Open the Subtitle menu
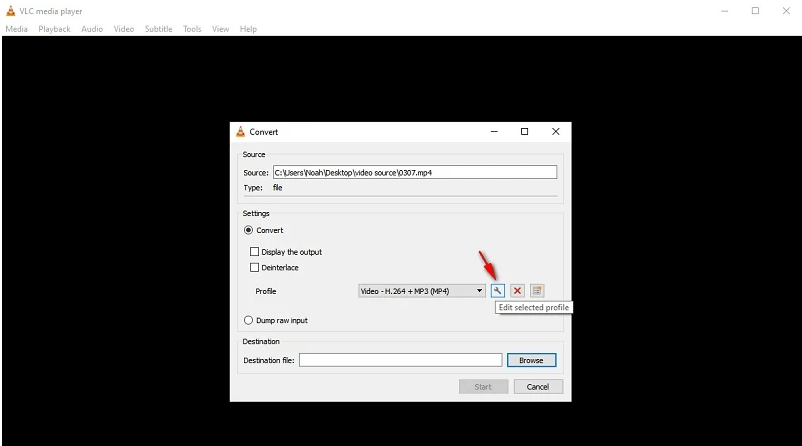This screenshot has width=802, height=446. pos(159,29)
